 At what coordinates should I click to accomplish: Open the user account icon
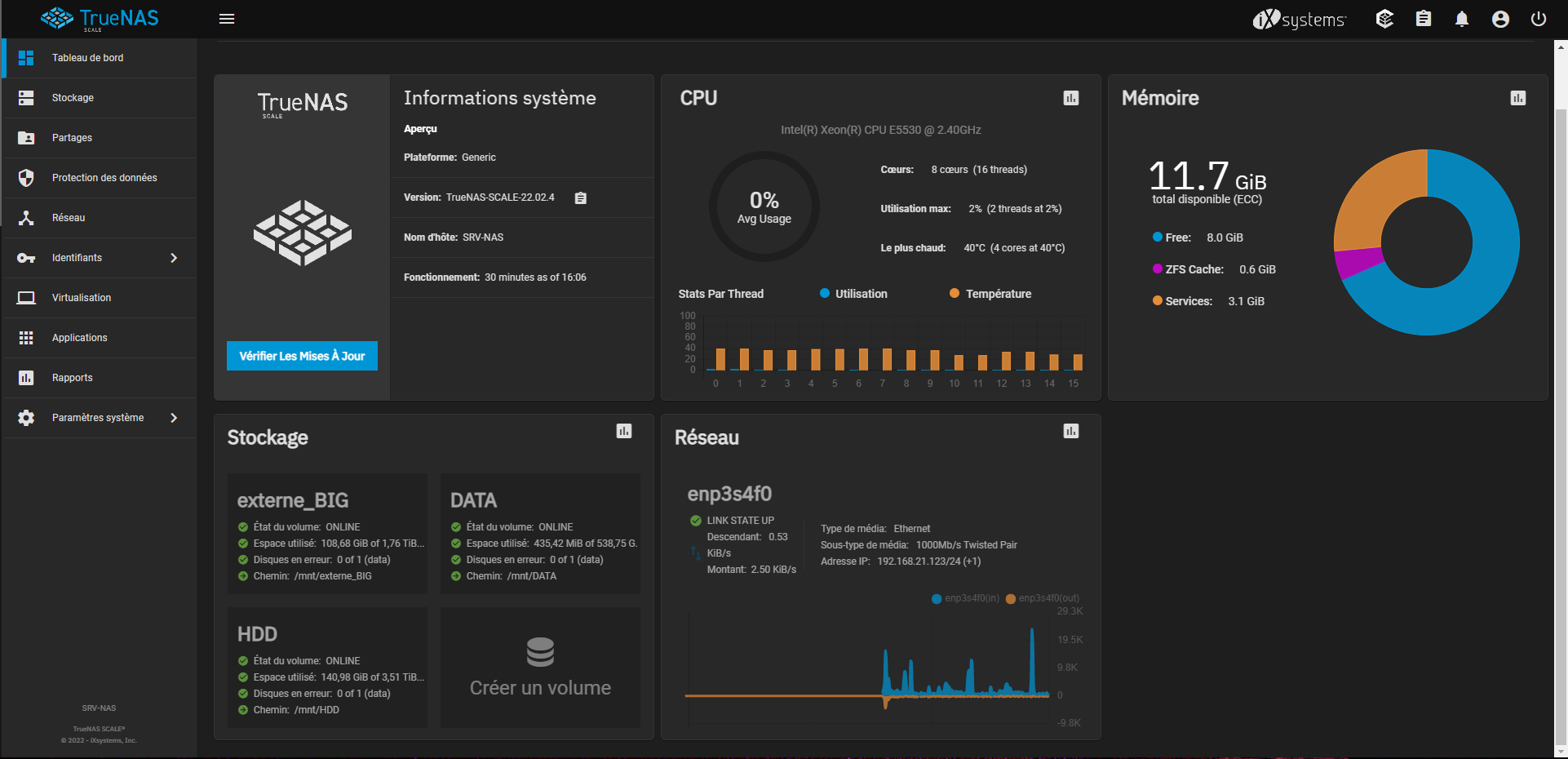(x=1500, y=19)
